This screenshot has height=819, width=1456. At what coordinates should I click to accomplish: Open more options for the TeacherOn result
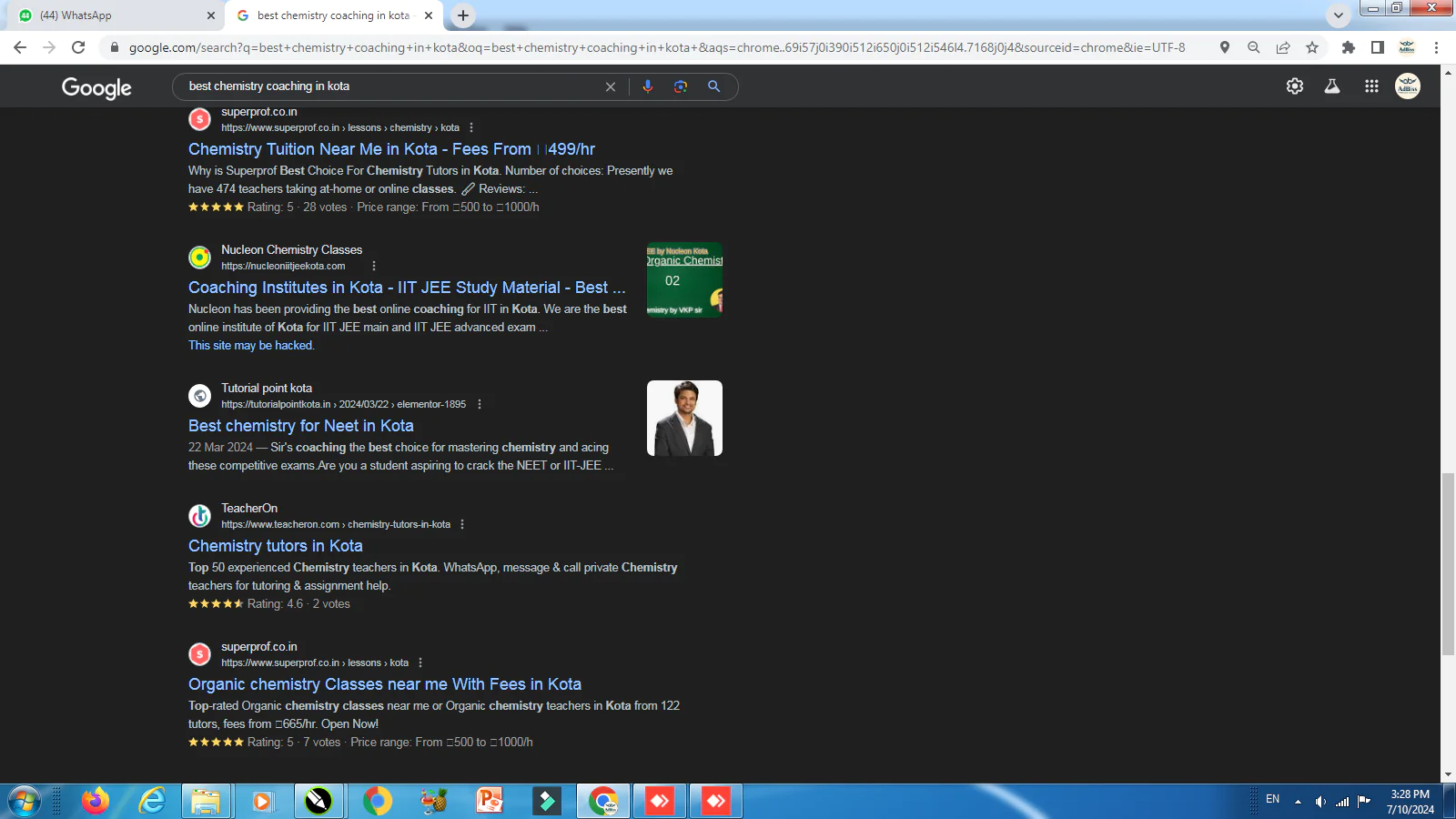point(462,525)
